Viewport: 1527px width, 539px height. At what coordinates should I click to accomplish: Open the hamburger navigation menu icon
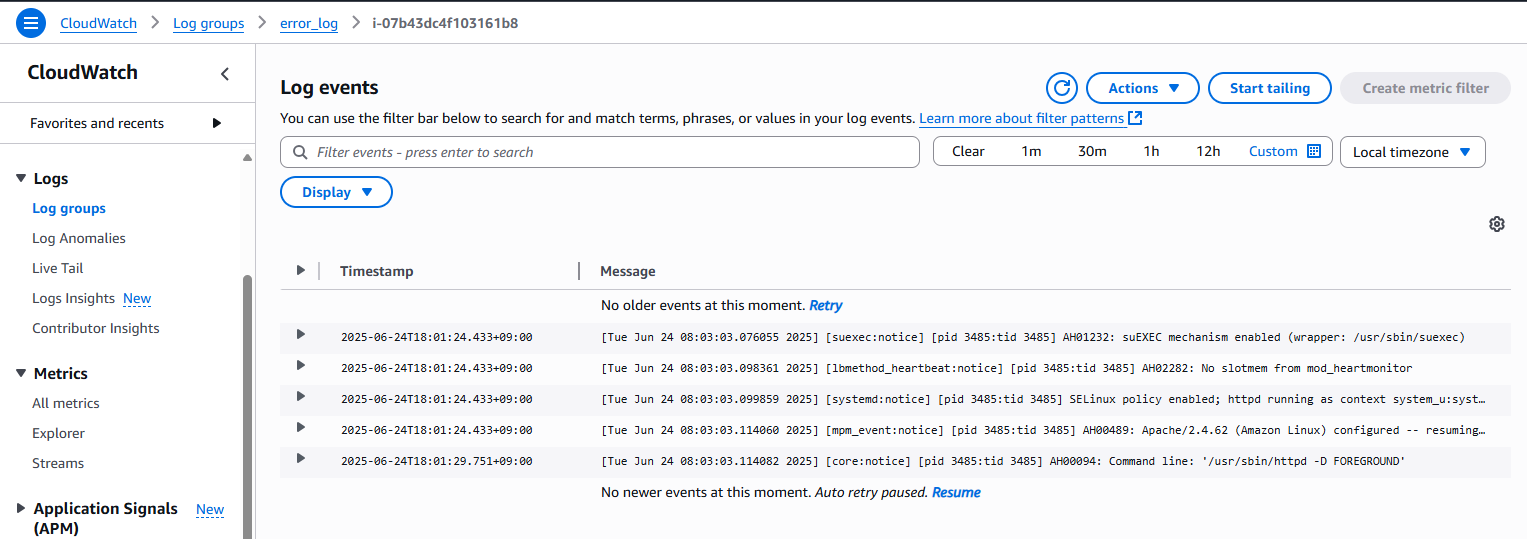click(x=31, y=23)
